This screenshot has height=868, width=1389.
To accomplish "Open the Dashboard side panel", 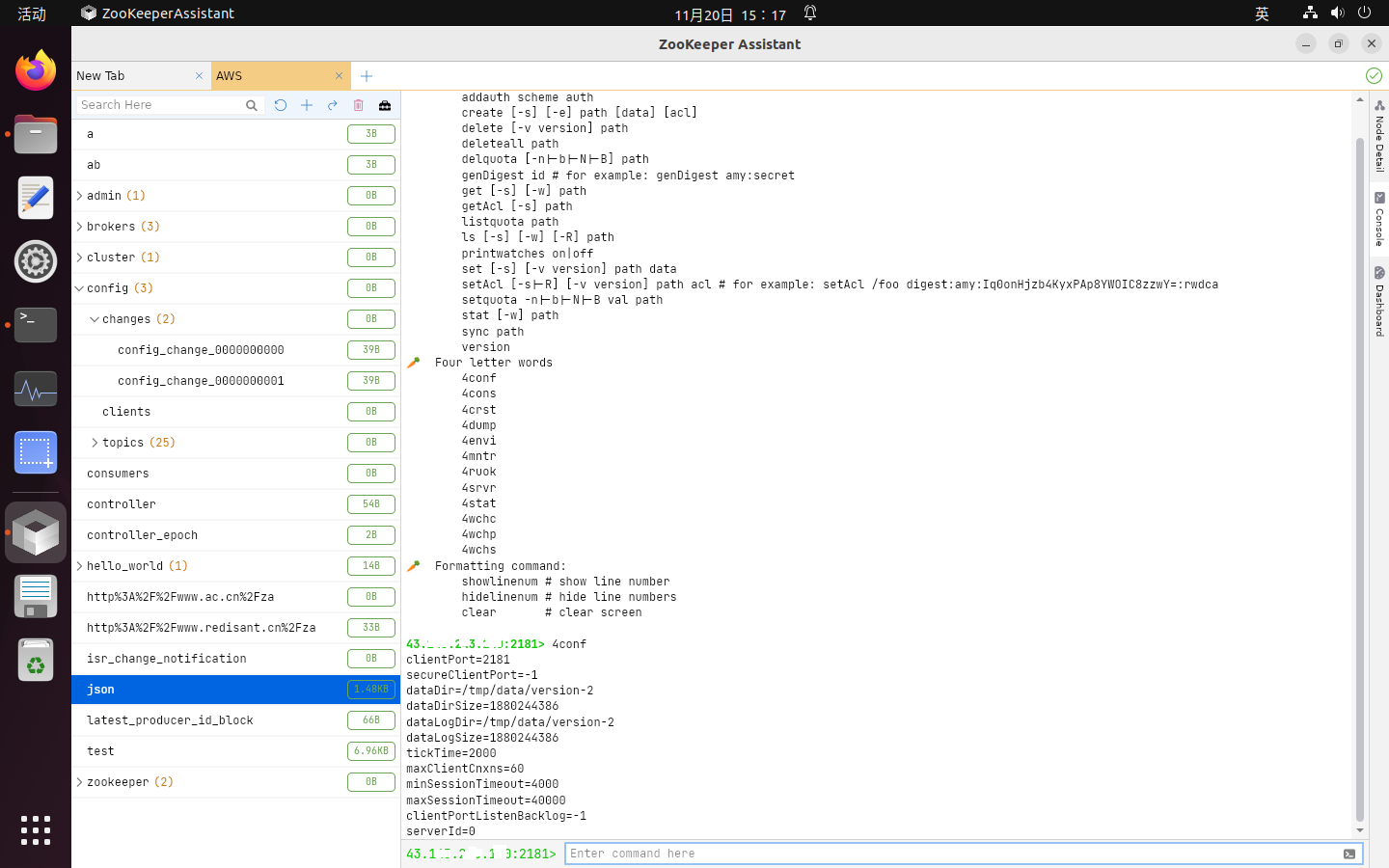I will pyautogui.click(x=1379, y=302).
